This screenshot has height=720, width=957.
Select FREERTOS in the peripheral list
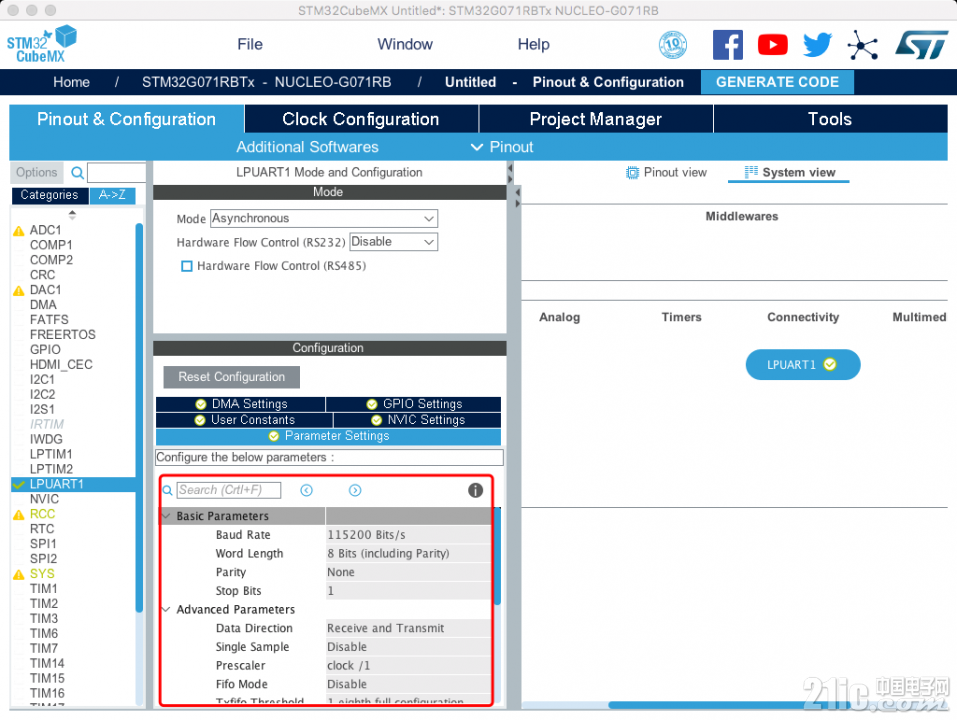click(x=63, y=335)
